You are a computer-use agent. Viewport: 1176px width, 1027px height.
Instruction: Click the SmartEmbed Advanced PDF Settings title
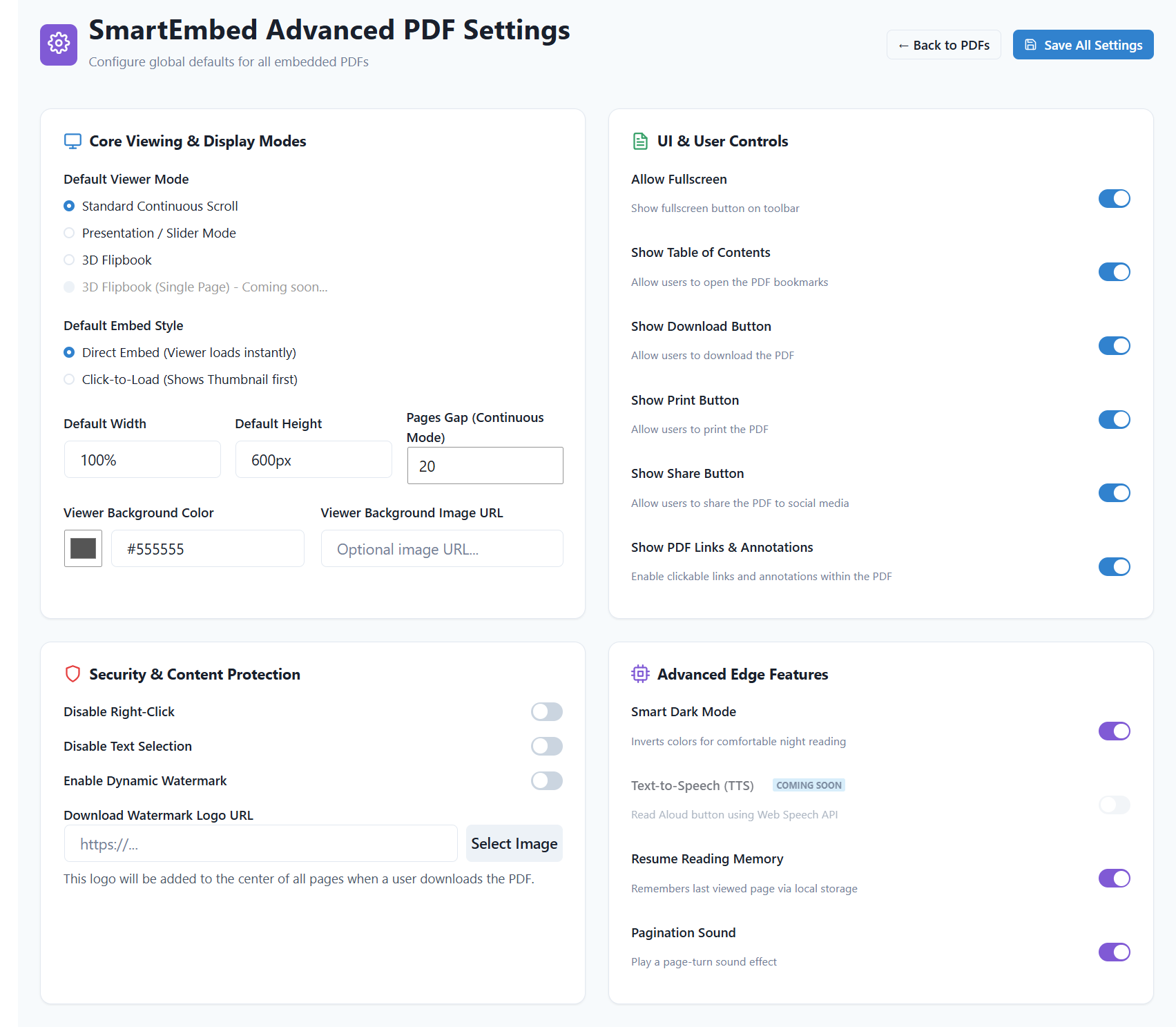(329, 30)
